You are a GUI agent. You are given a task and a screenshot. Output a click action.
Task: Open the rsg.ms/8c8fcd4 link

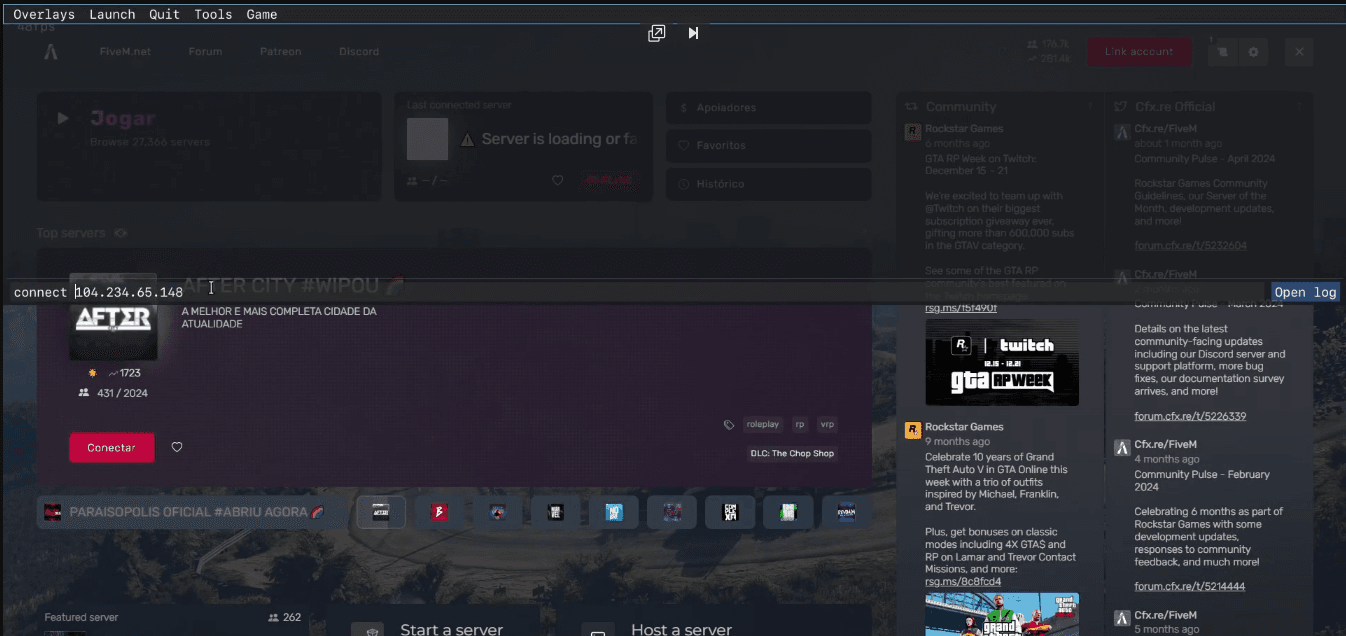pyautogui.click(x=963, y=582)
